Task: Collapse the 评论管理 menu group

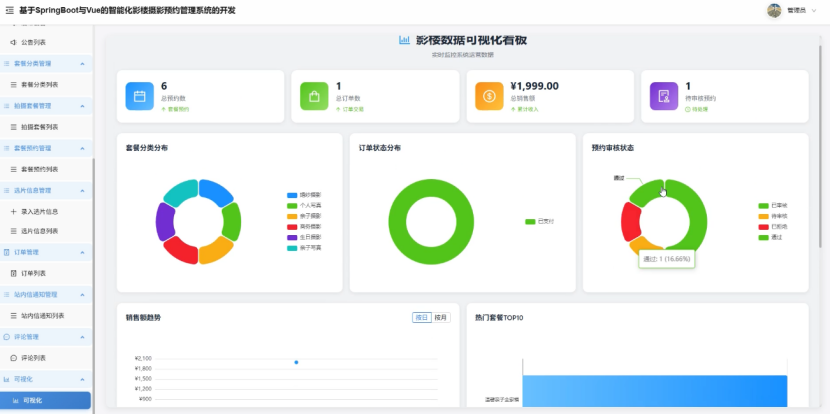Action: click(x=82, y=337)
